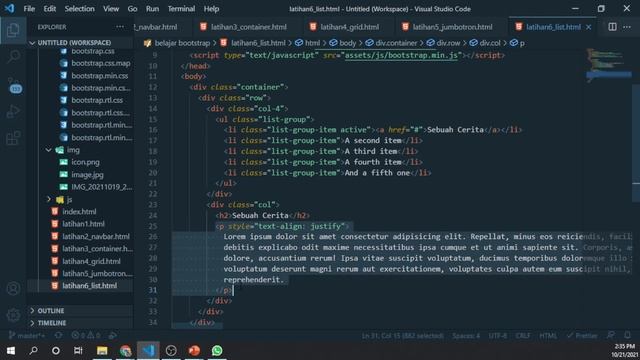Open the Edit menu

click(49, 9)
